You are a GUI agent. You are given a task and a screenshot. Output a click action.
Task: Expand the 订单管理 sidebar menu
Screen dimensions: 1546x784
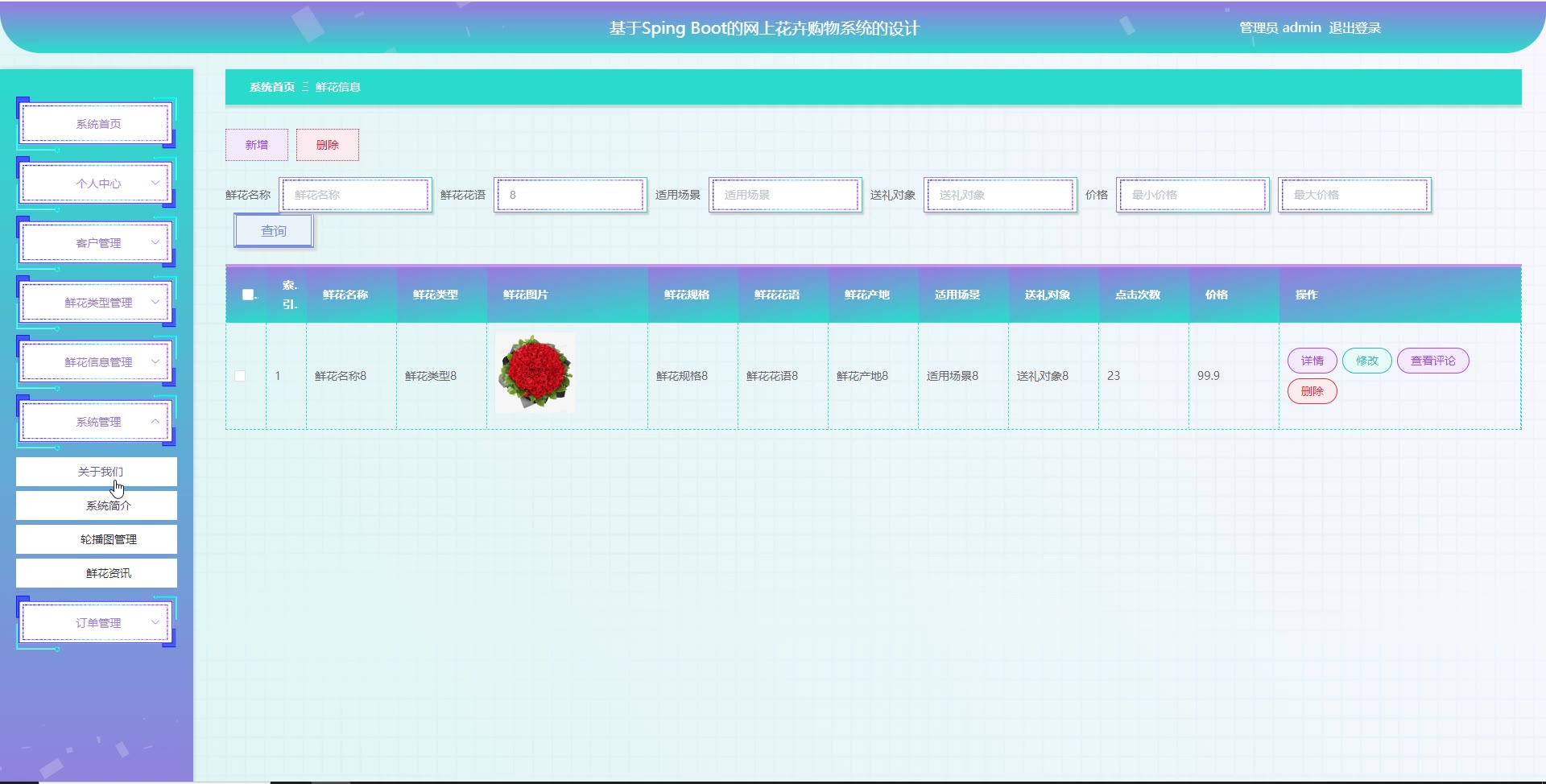(97, 623)
